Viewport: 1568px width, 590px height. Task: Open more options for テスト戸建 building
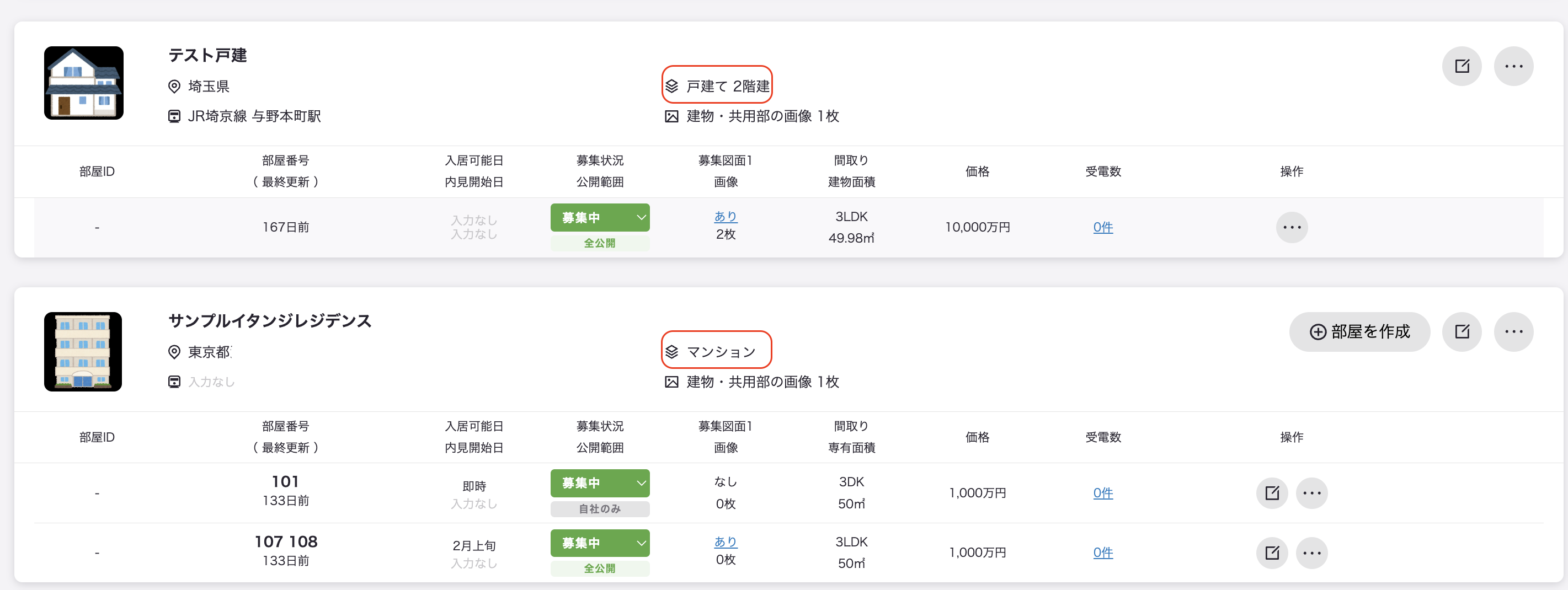coord(1513,66)
